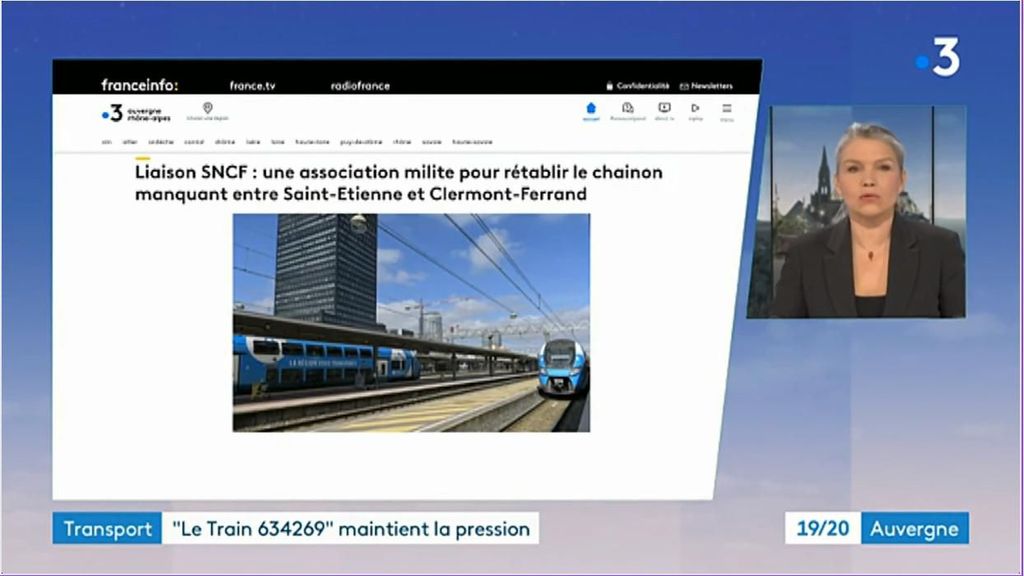Image resolution: width=1024 pixels, height=576 pixels.
Task: Select the ardèche department tab
Action: point(161,142)
